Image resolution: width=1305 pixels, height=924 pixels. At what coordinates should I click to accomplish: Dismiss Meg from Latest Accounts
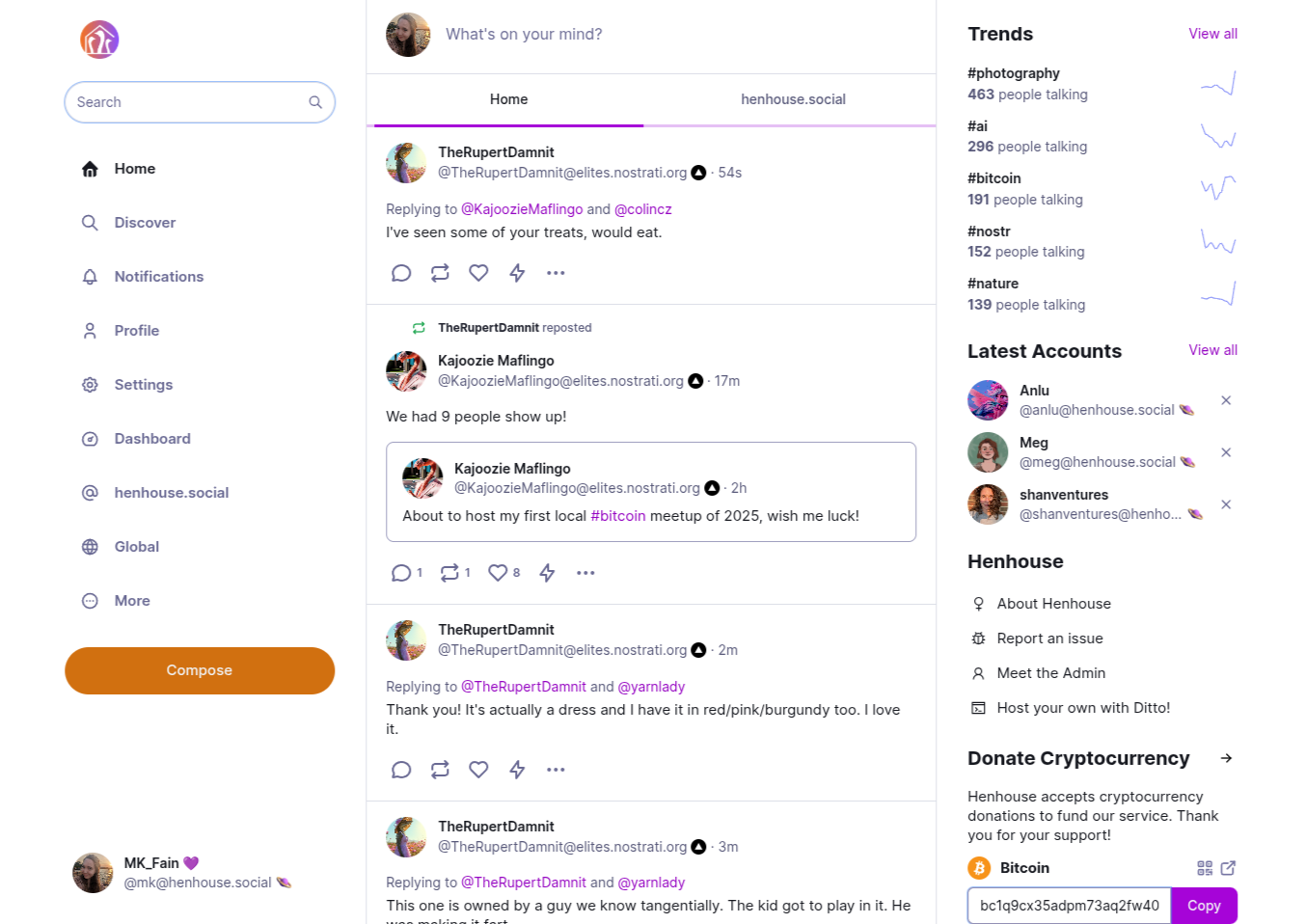pyautogui.click(x=1226, y=452)
